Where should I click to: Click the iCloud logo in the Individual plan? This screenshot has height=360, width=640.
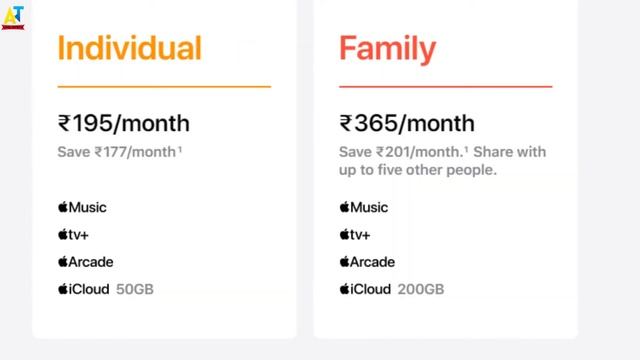[83, 289]
